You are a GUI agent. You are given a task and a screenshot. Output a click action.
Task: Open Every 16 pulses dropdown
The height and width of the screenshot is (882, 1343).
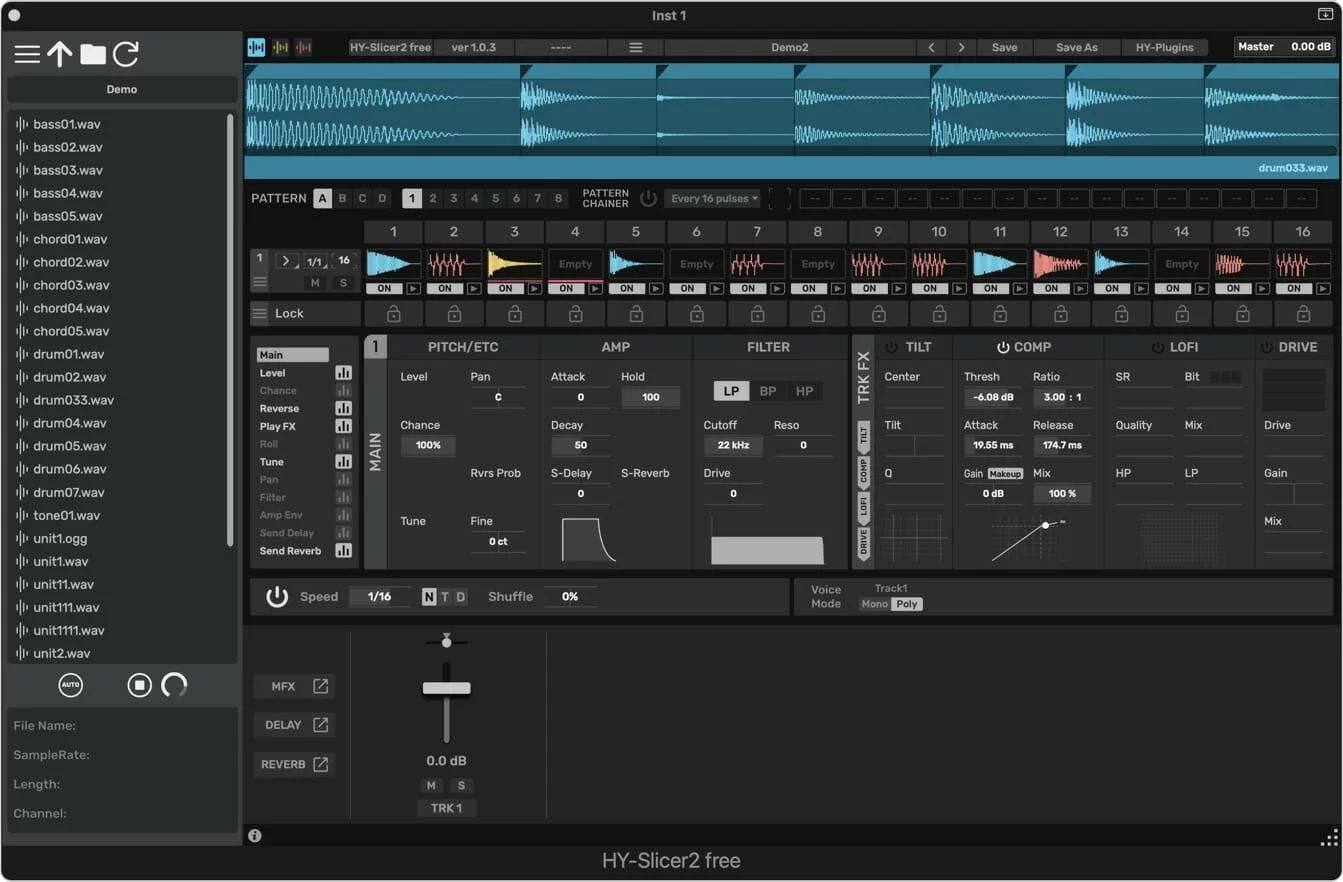tap(712, 198)
